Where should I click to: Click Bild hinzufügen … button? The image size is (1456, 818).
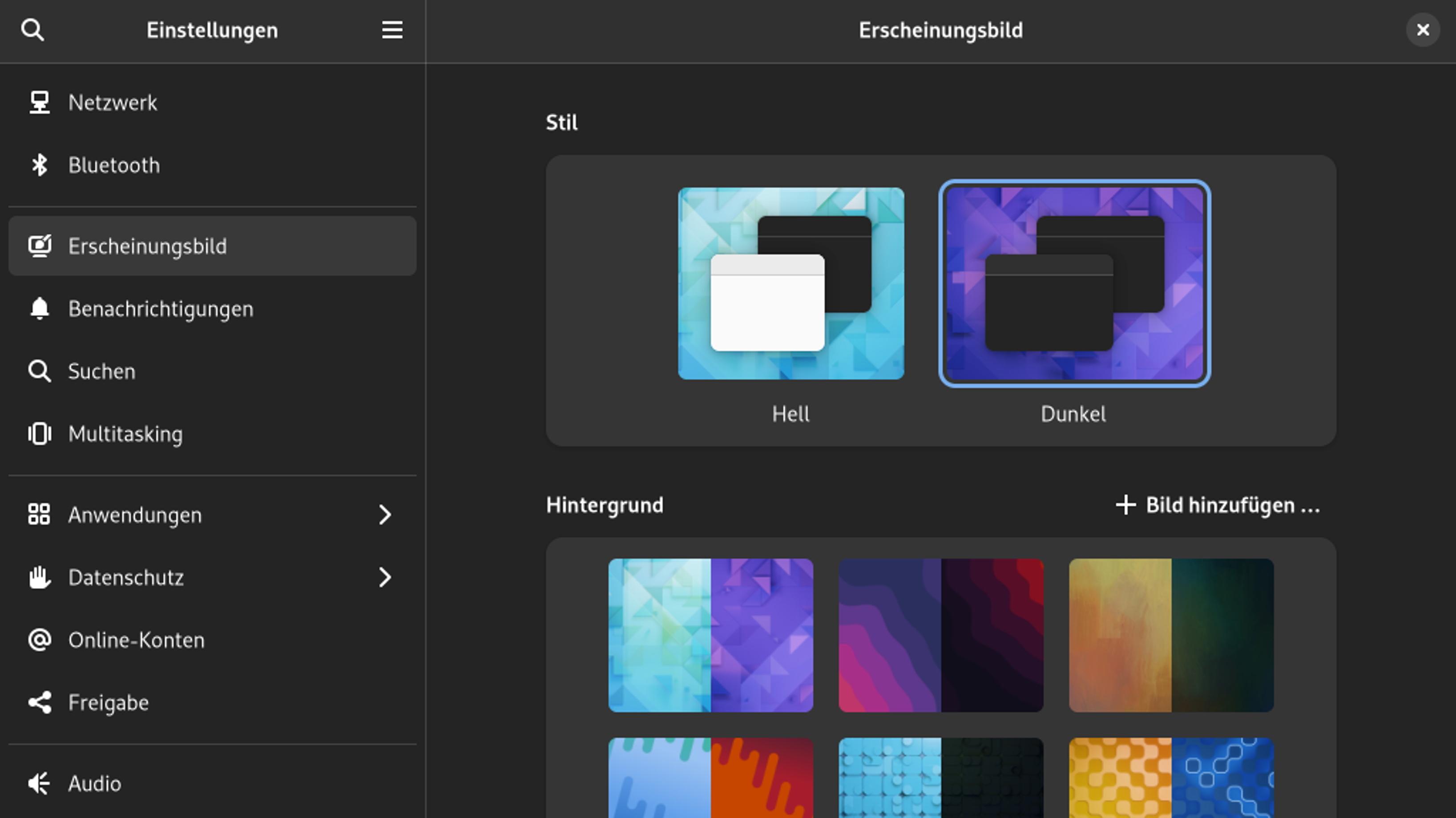click(1218, 505)
